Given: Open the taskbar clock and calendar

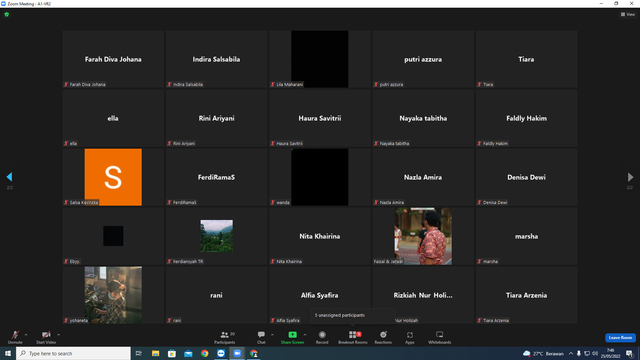Looking at the screenshot, I should 611,353.
